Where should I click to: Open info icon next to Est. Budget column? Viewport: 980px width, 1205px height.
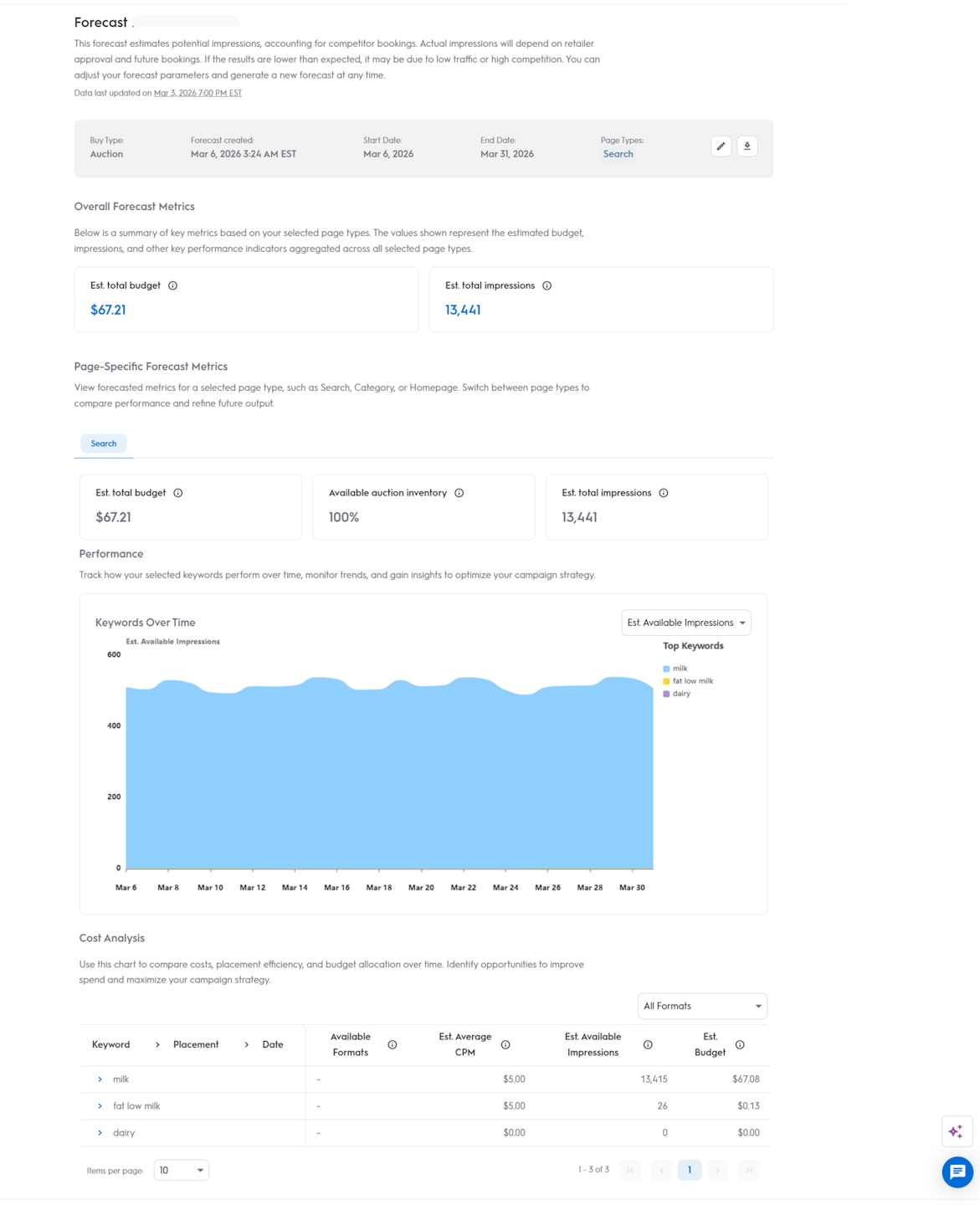pyautogui.click(x=740, y=1045)
